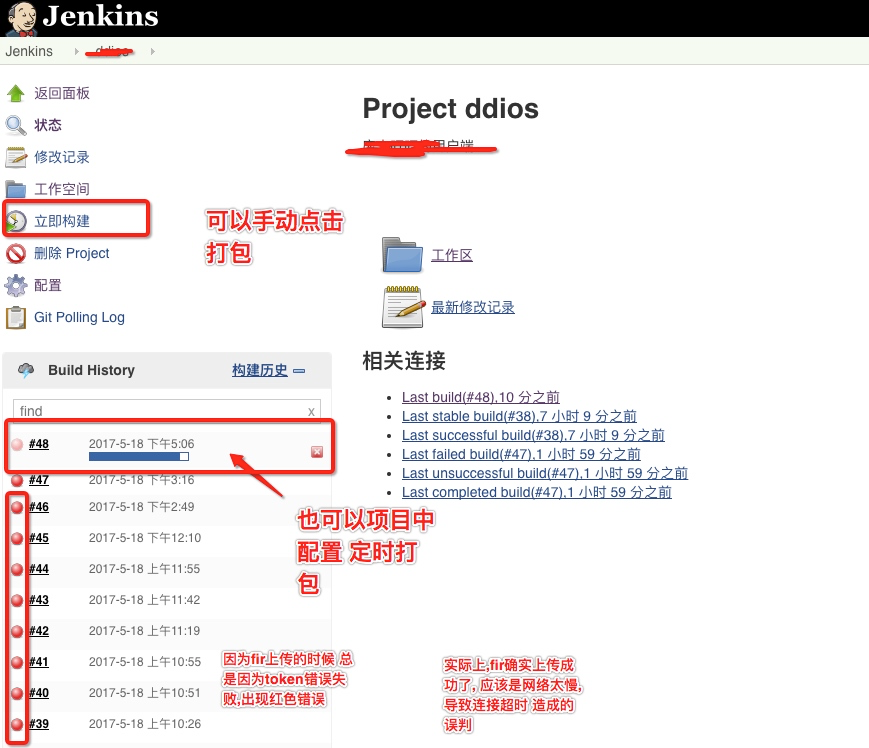Screen dimensions: 869x748
Task: Click the green up-arrow icon for 返回面板
Action: click(x=16, y=94)
